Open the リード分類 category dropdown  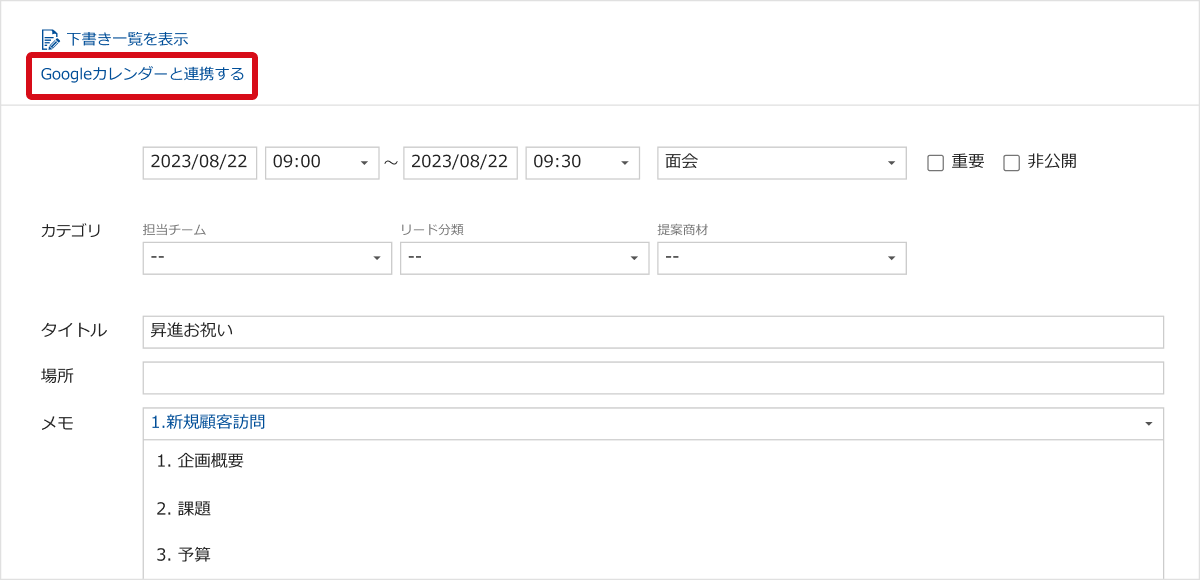pyautogui.click(x=524, y=258)
